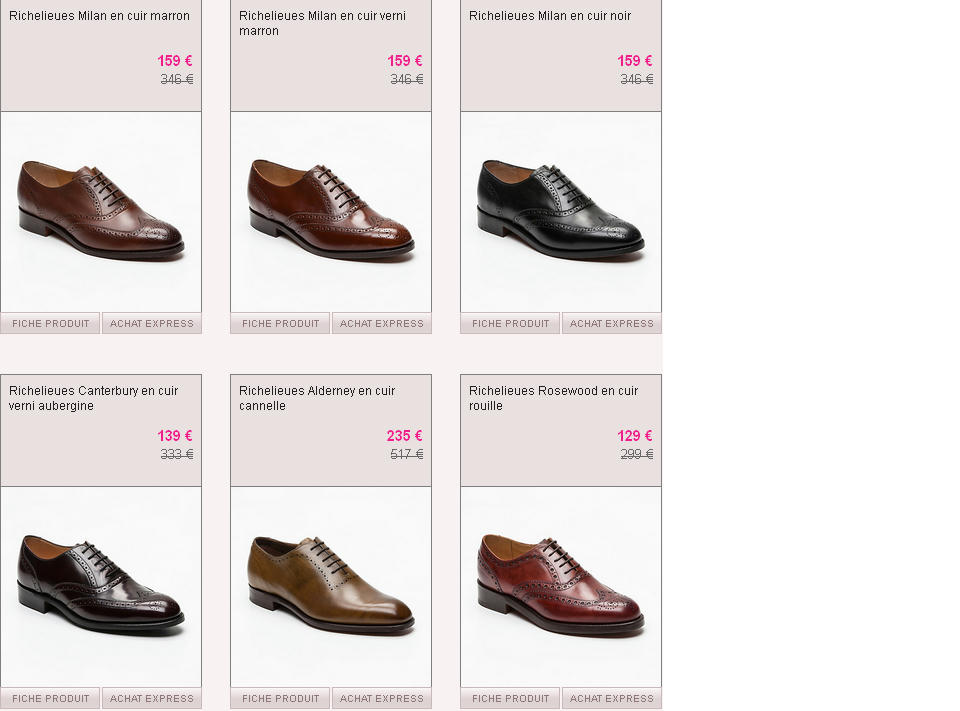960x711 pixels.
Task: Select the patent brown Milan shoe image
Action: [x=331, y=212]
